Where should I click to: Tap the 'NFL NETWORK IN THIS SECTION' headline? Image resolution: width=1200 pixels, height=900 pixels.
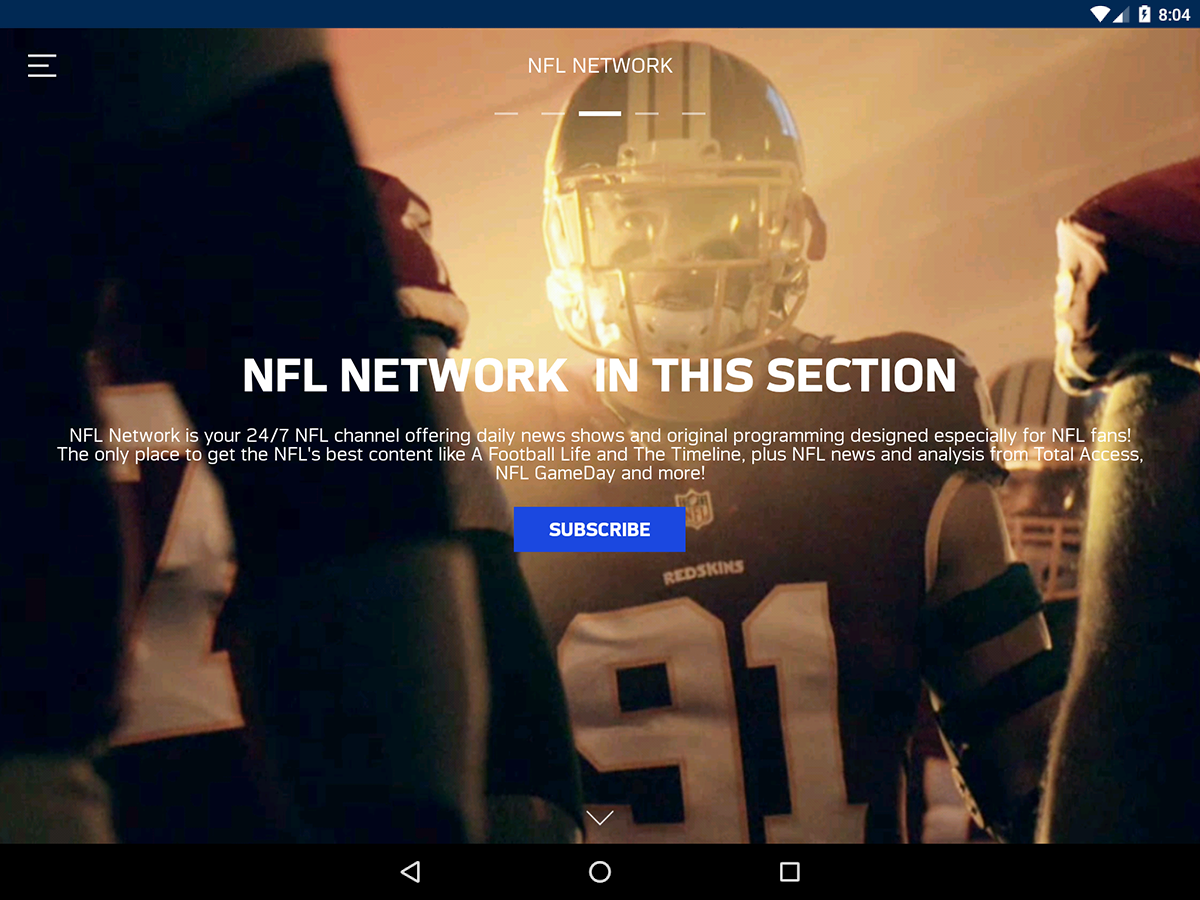(600, 375)
